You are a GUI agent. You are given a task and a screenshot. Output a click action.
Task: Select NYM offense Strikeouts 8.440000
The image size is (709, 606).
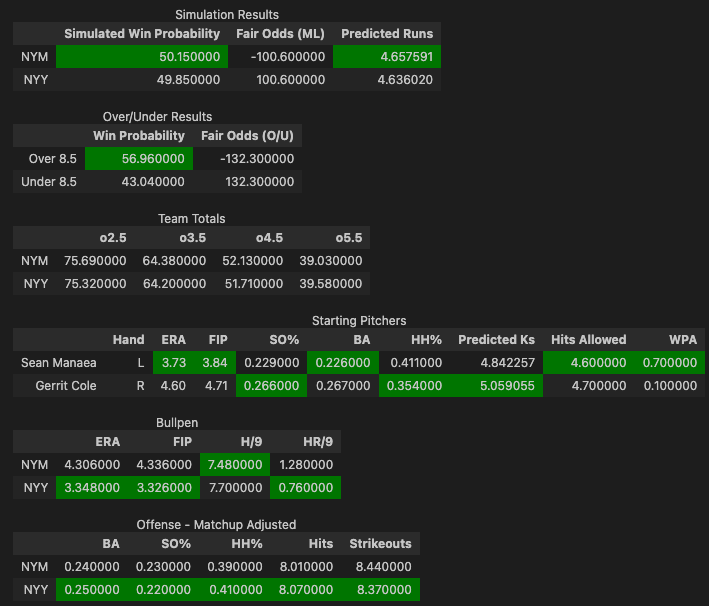click(380, 567)
